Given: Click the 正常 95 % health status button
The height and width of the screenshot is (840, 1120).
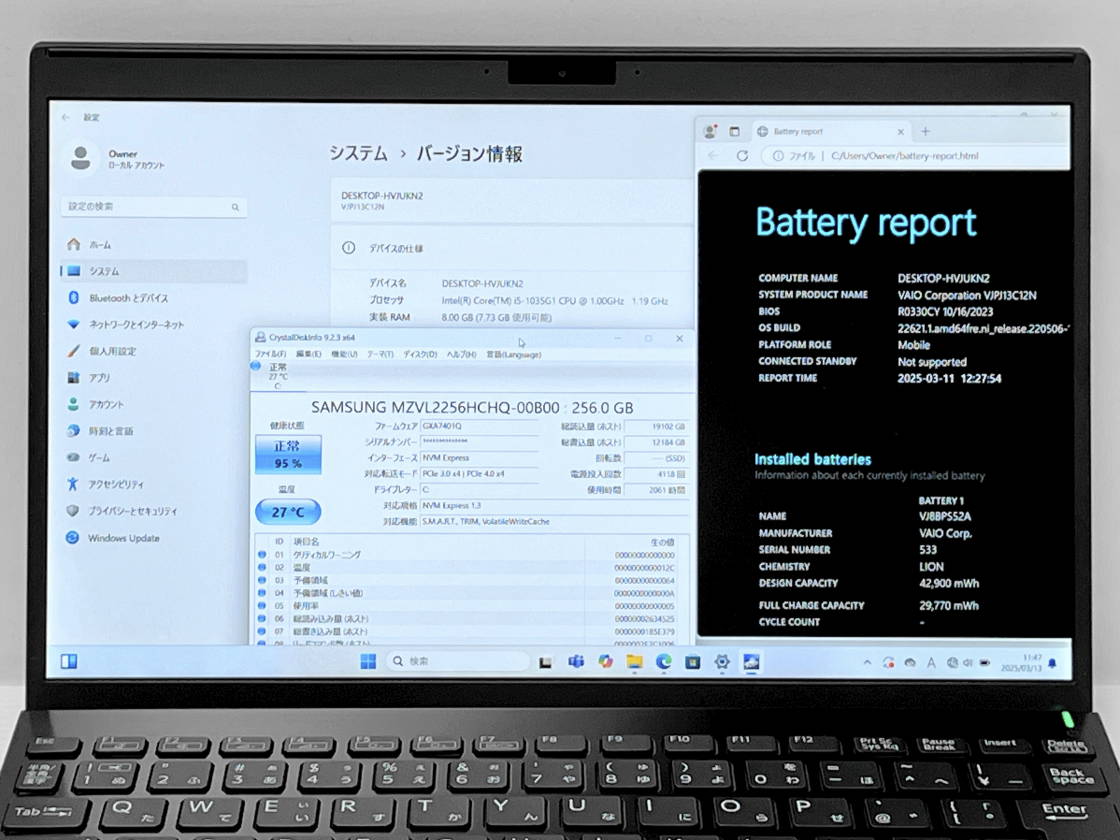Looking at the screenshot, I should click(x=288, y=454).
